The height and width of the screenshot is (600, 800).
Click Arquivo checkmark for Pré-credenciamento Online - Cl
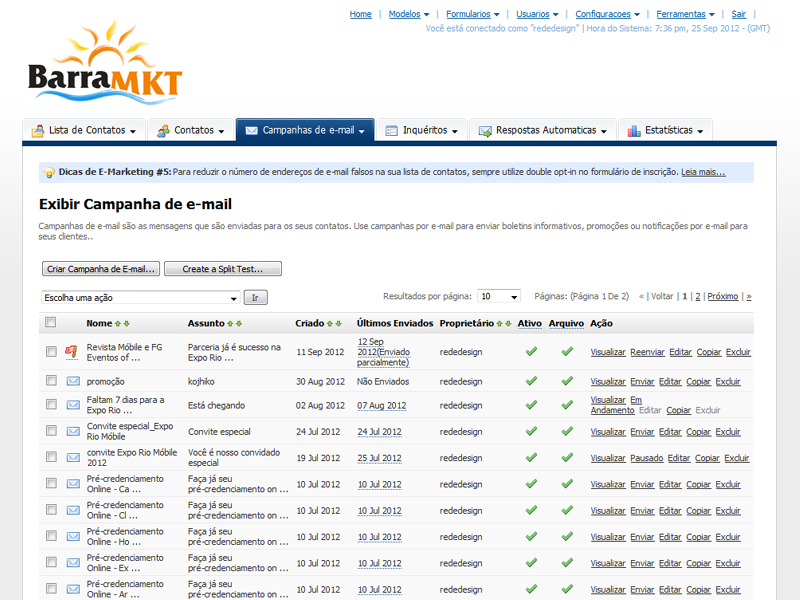pyautogui.click(x=567, y=510)
